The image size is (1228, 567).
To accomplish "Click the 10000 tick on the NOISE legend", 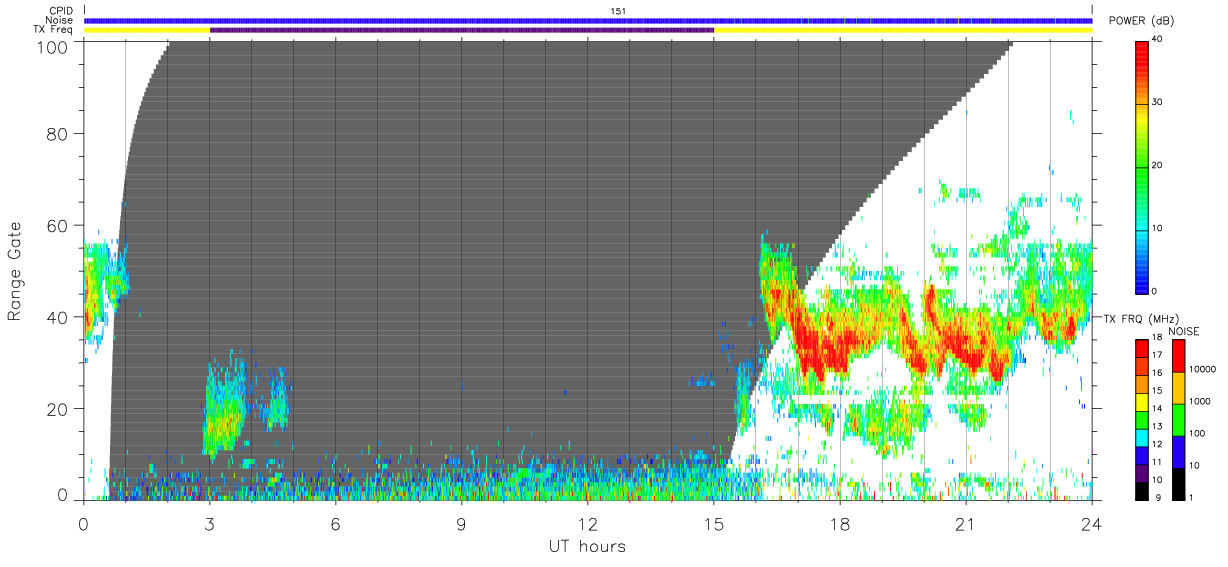I will click(1203, 370).
